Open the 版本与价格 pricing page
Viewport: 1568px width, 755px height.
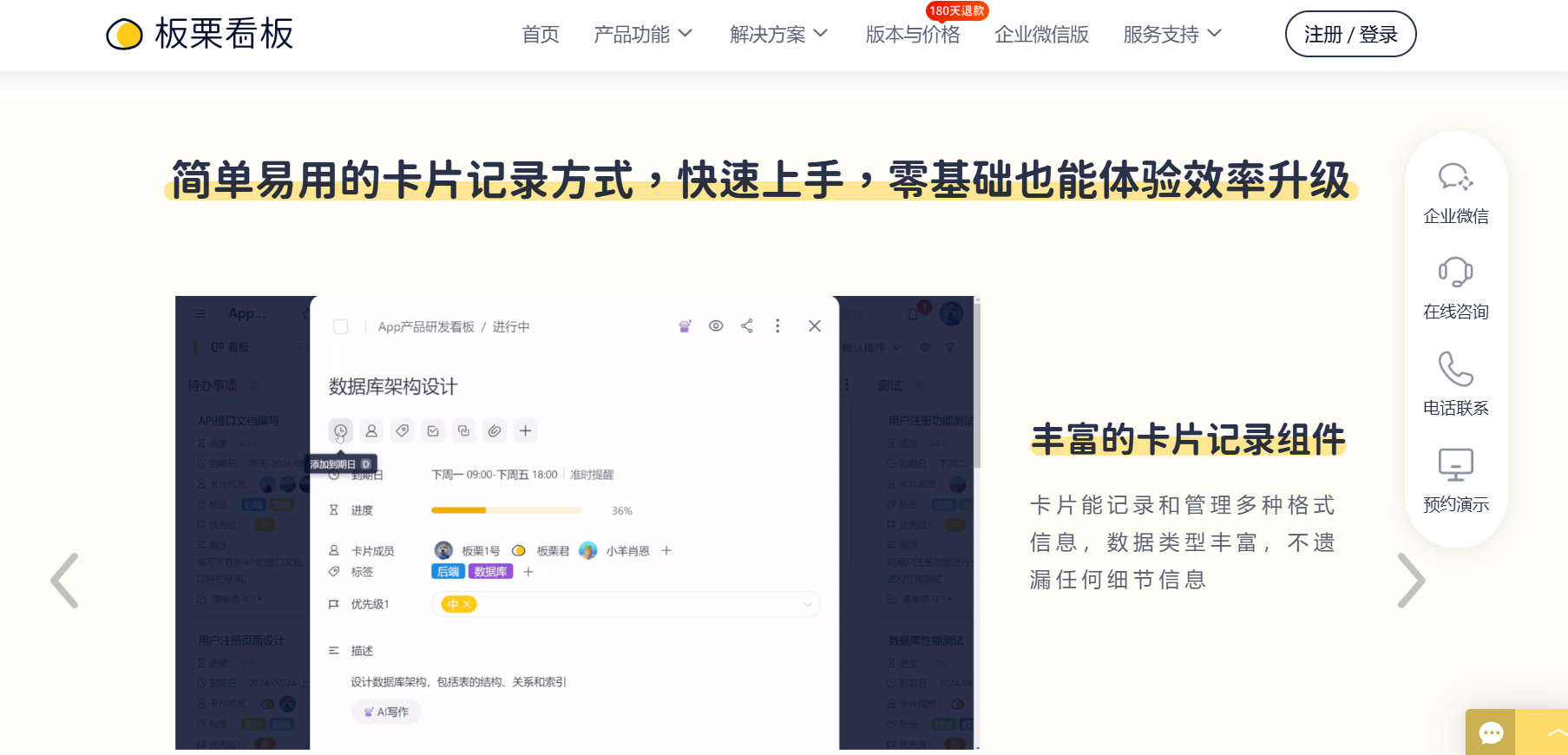point(913,34)
